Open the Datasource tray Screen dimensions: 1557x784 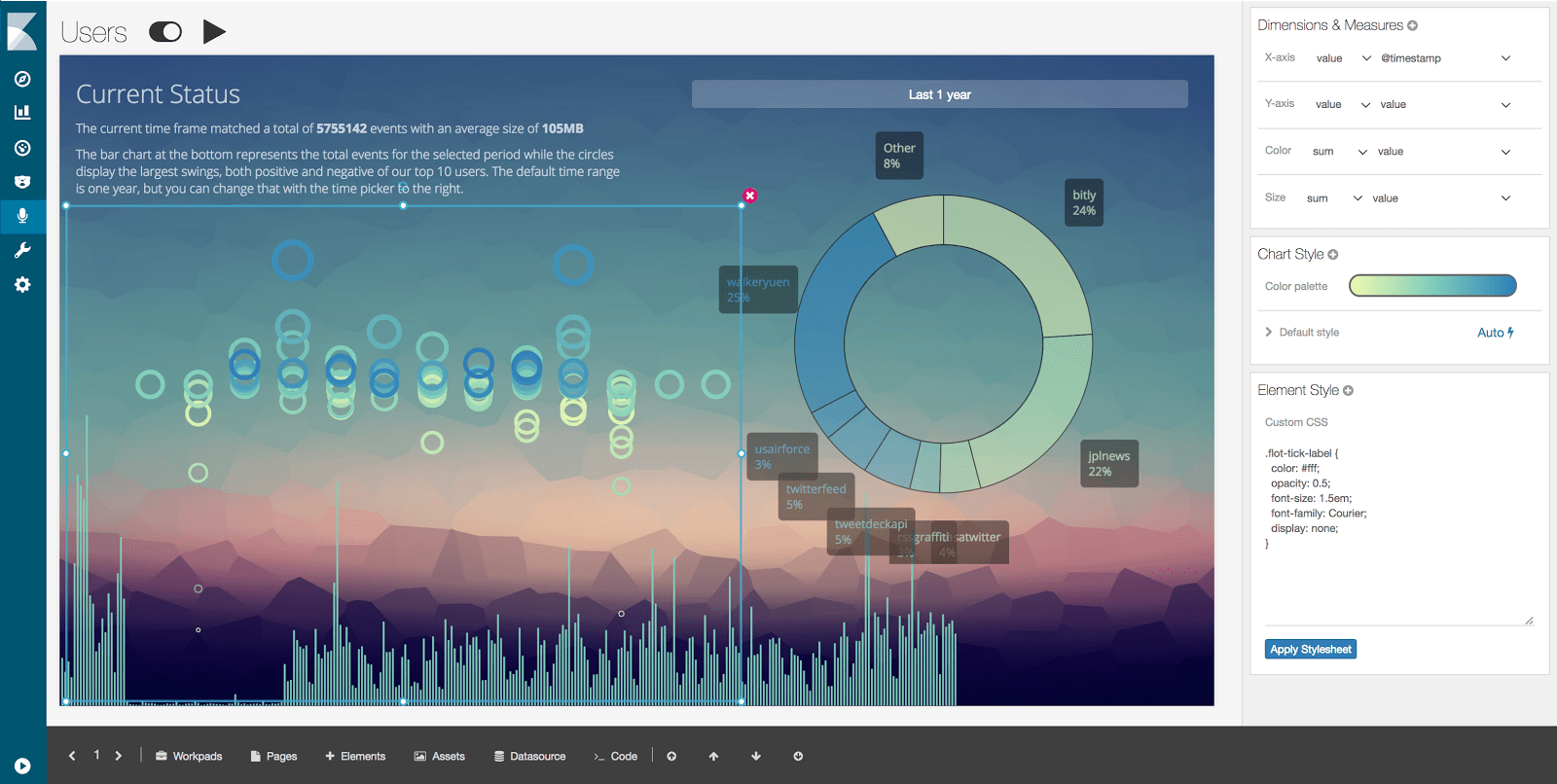(529, 756)
